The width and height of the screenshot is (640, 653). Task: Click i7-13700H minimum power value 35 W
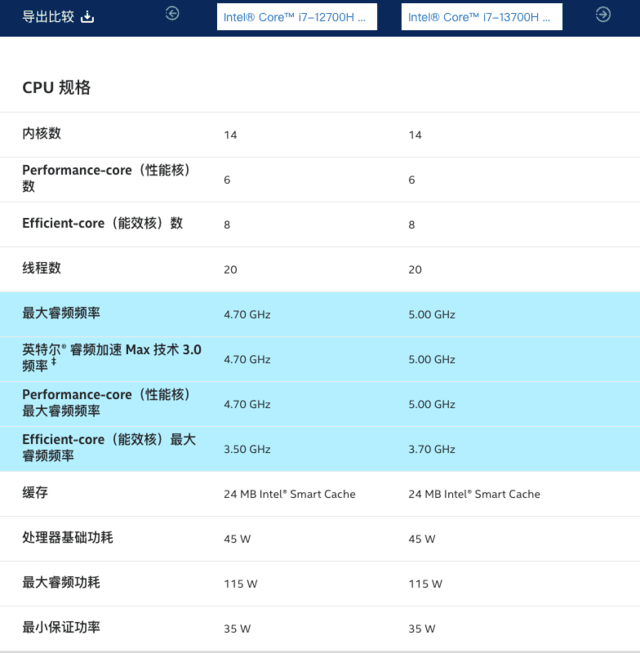[x=422, y=628]
